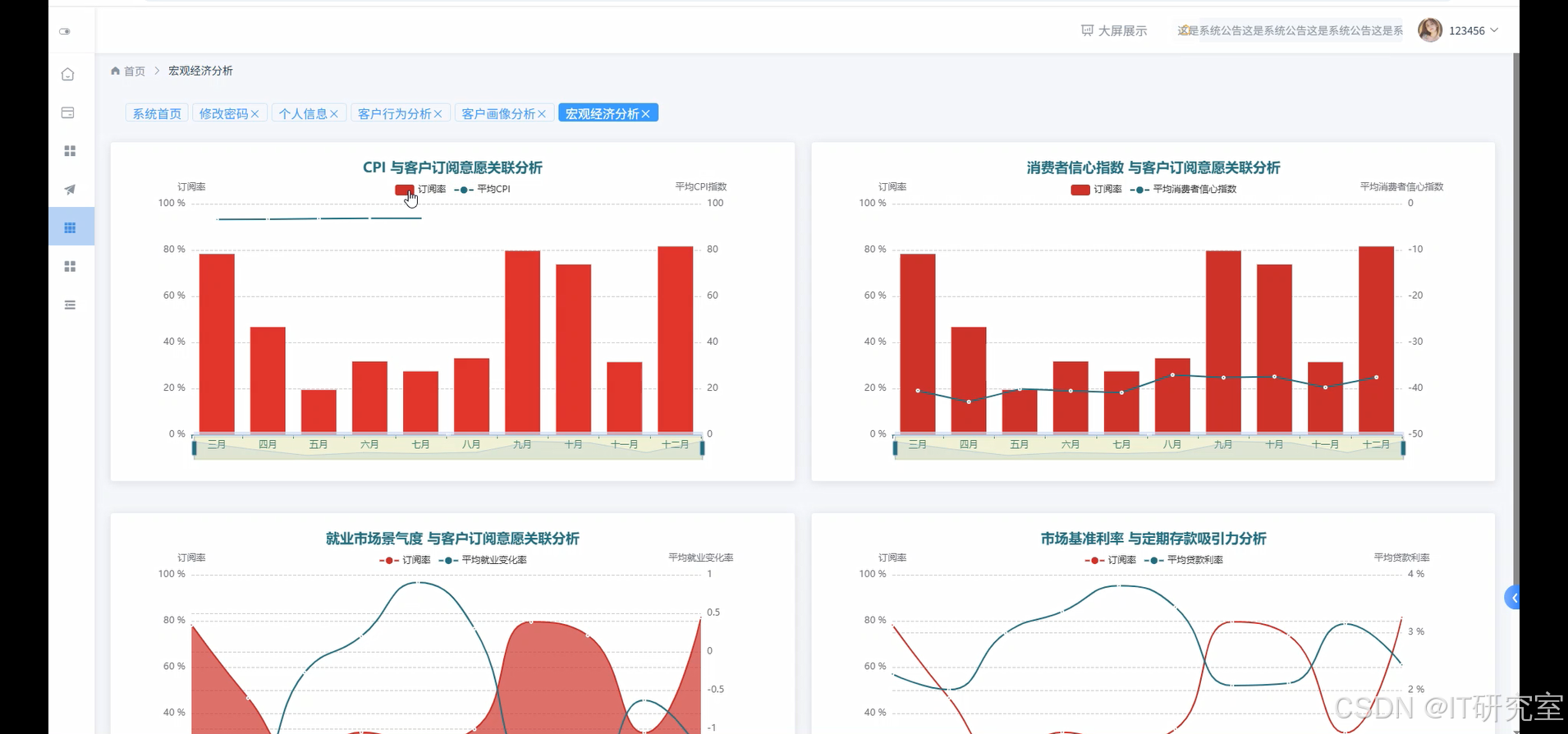Toggle 订阅率 legend in interest rate chart
1568x734 pixels.
tap(1110, 560)
